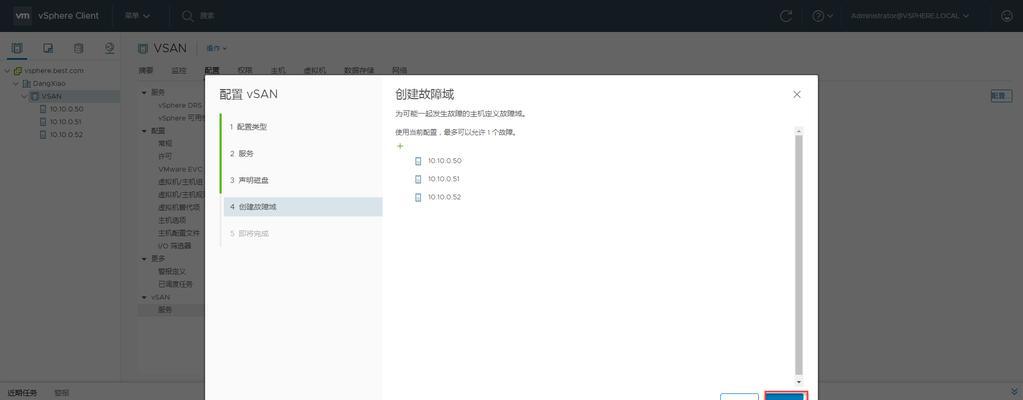Click the help question mark icon
This screenshot has height=400, width=1023.
[818, 16]
